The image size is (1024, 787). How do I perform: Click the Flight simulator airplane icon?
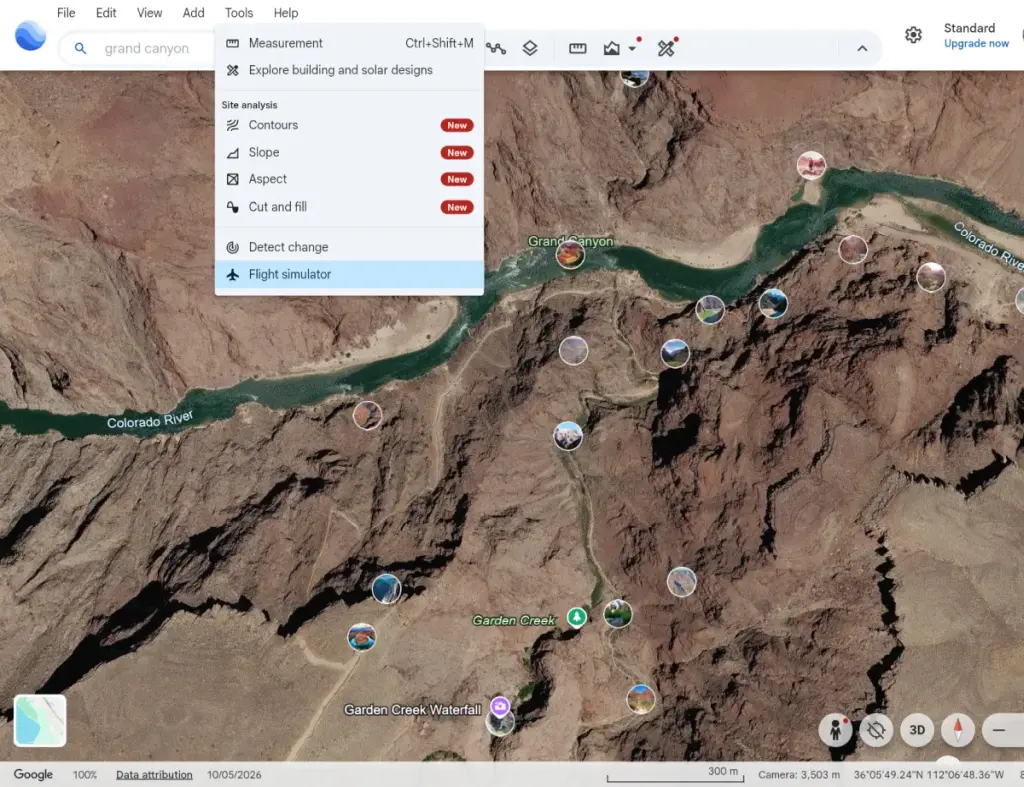coord(232,274)
